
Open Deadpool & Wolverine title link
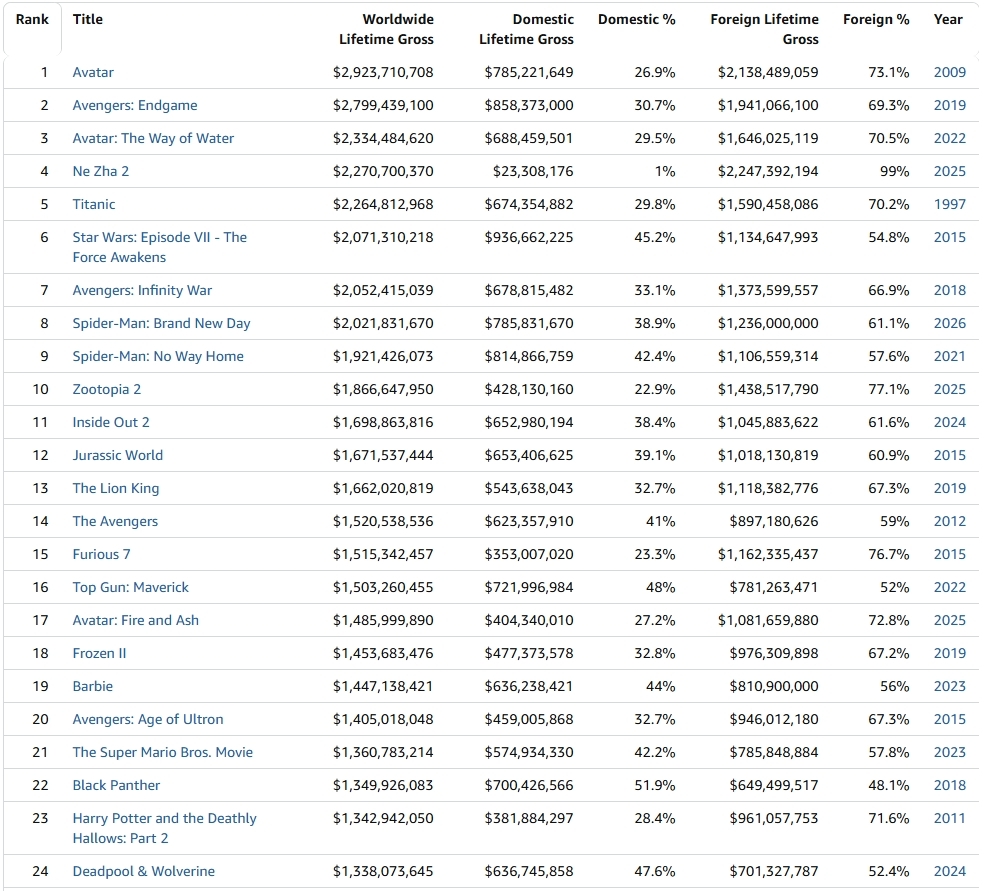[143, 871]
